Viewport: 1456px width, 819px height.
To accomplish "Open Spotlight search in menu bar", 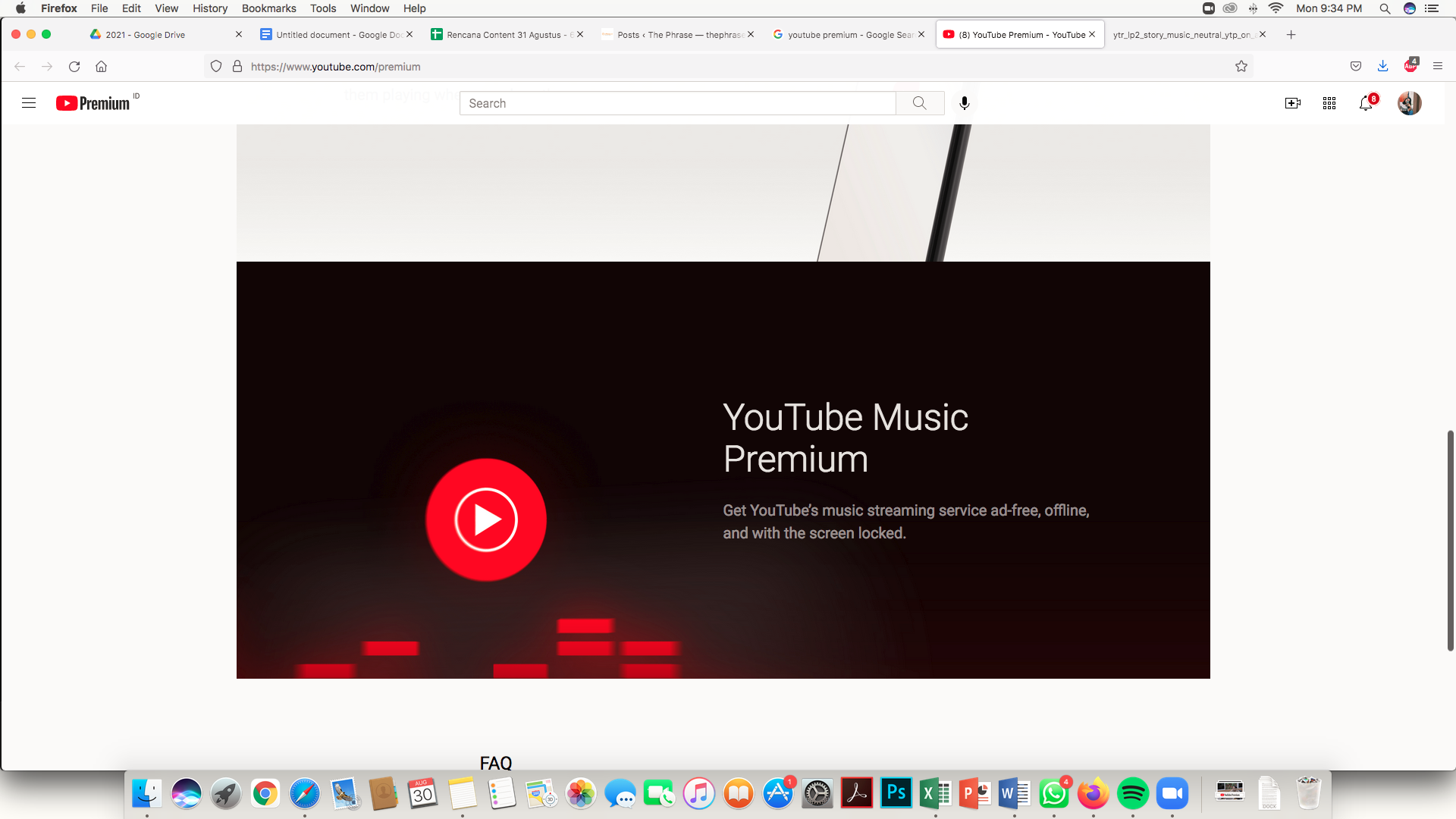I will 1385,8.
